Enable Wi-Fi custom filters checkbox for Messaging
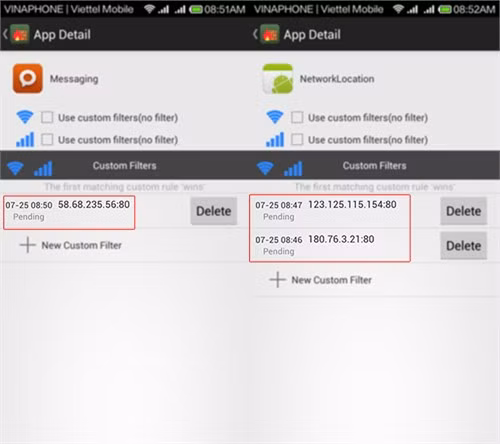 click(47, 117)
